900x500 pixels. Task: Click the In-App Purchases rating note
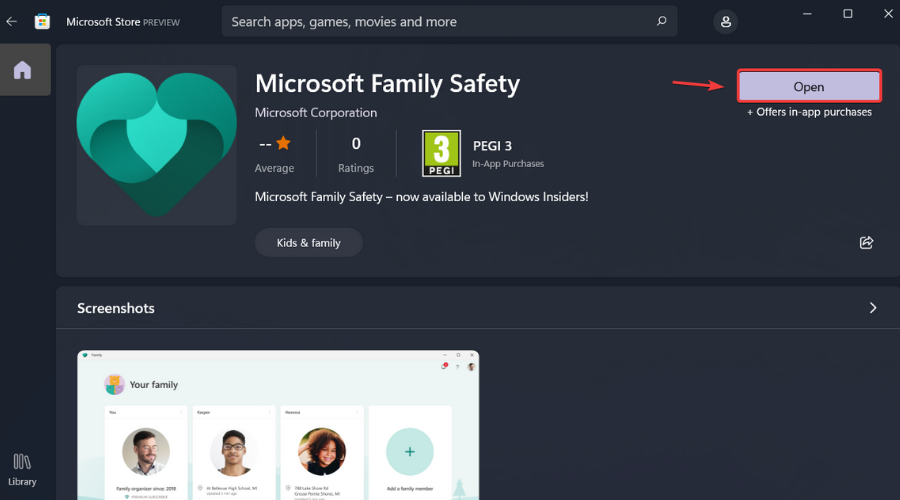coord(508,164)
